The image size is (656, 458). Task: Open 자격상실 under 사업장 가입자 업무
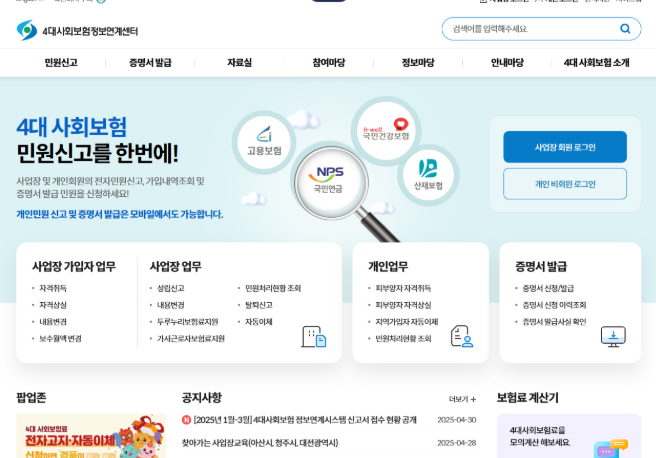point(53,305)
